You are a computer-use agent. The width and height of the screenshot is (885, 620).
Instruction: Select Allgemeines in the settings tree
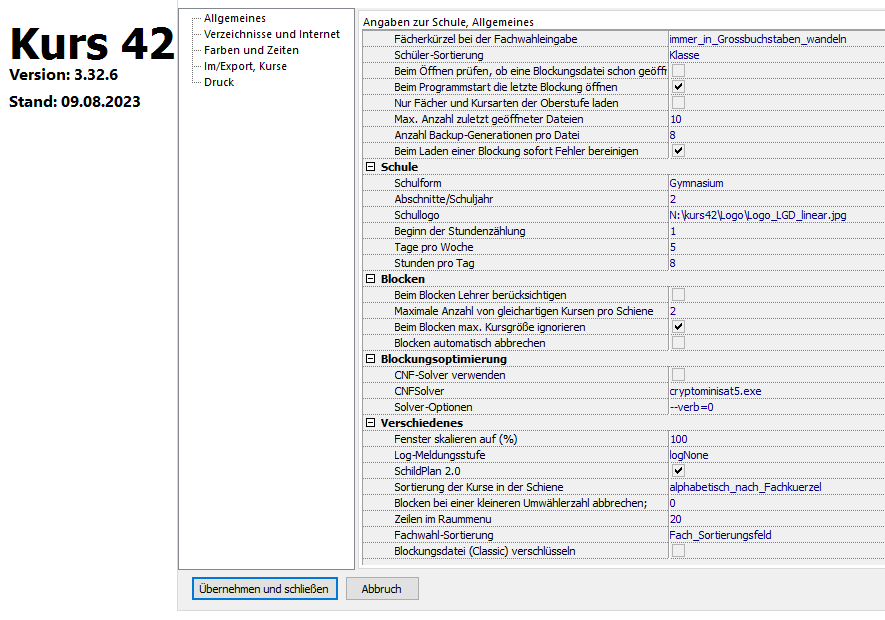coord(234,18)
